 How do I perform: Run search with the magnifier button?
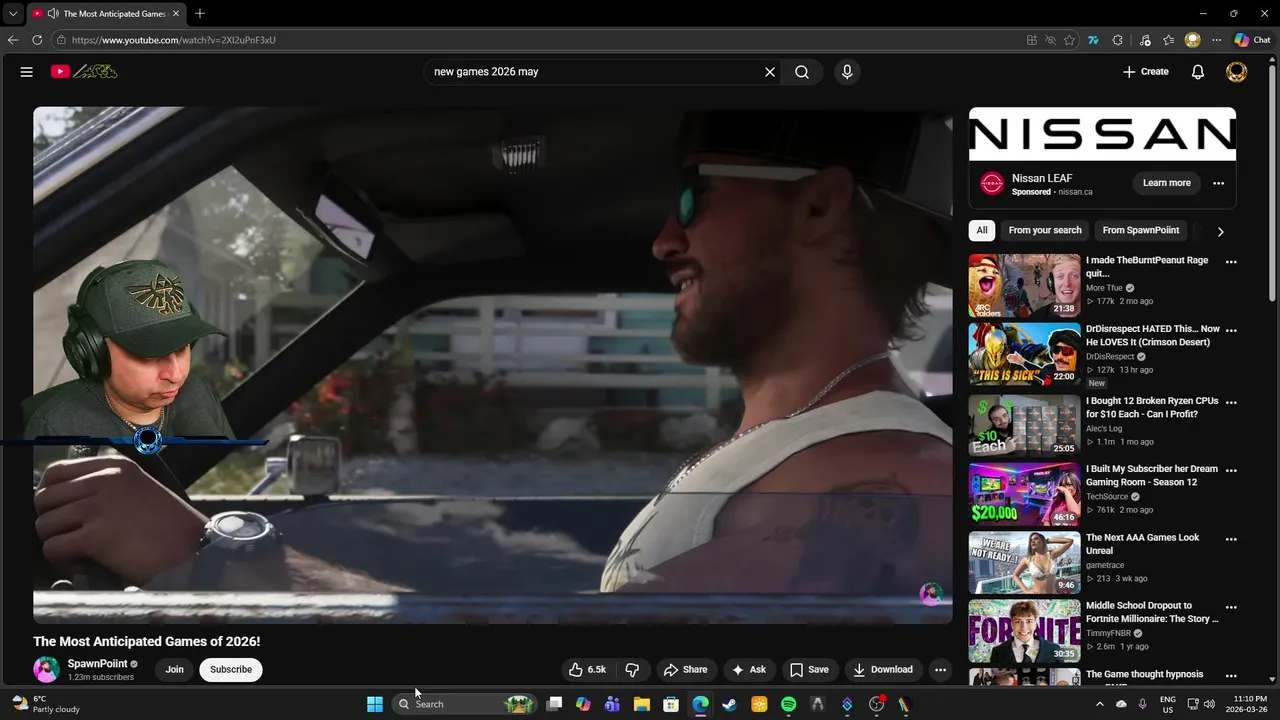(802, 72)
